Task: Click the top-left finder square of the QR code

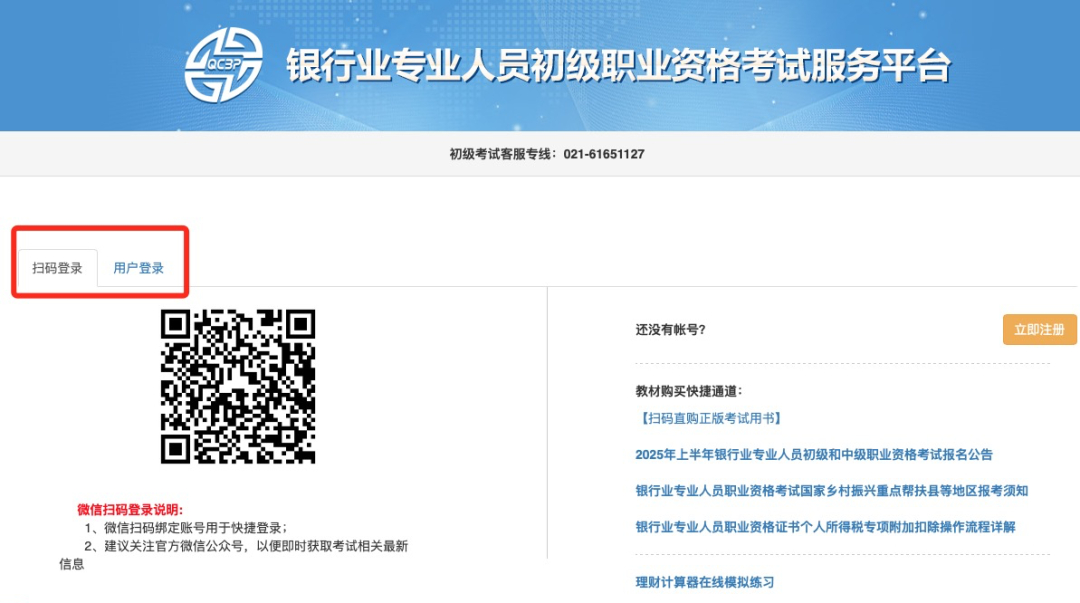Action: click(177, 325)
